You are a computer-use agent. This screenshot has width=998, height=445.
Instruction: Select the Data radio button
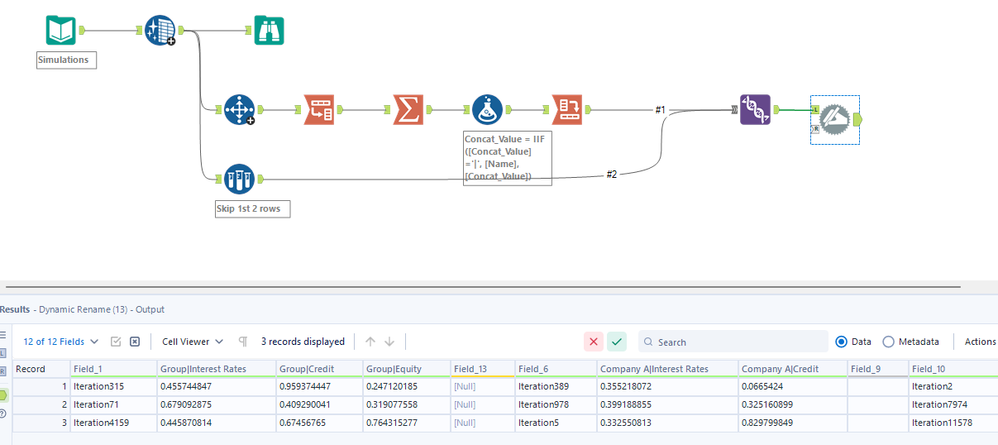[841, 342]
